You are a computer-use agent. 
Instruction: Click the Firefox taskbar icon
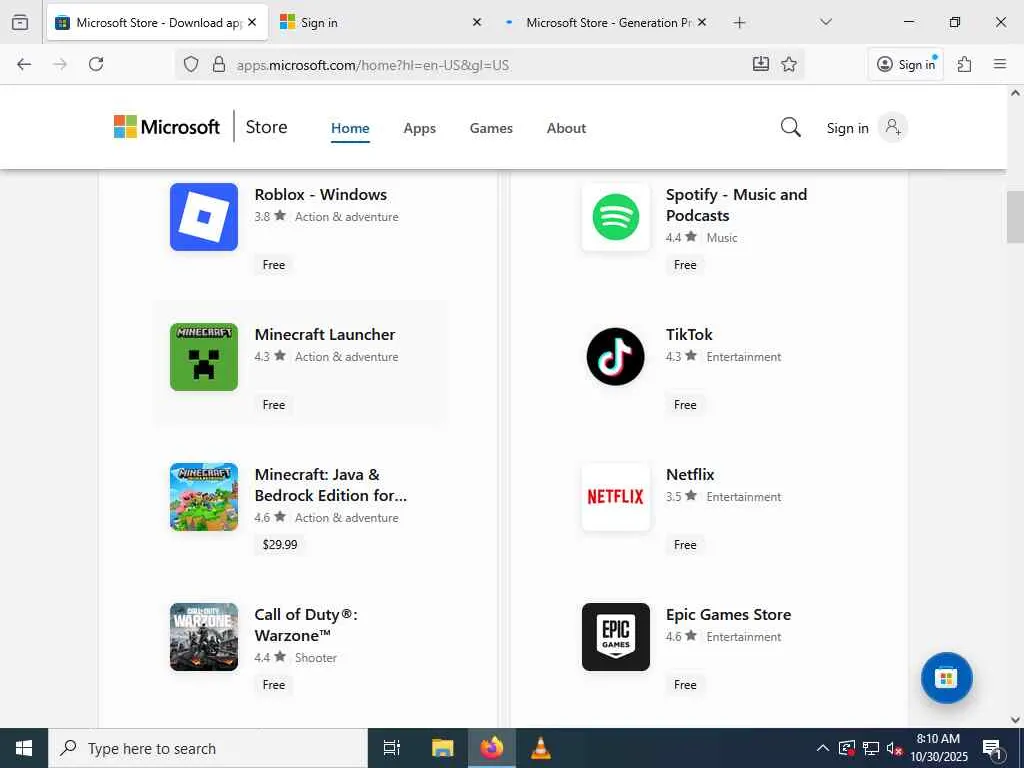pos(492,748)
